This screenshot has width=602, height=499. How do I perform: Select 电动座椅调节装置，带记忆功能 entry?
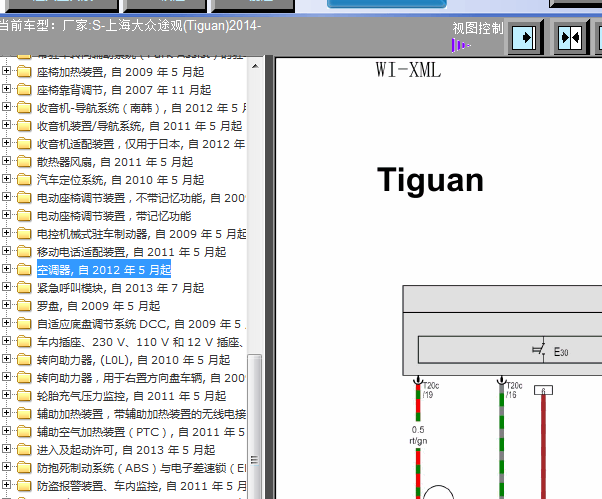114,216
